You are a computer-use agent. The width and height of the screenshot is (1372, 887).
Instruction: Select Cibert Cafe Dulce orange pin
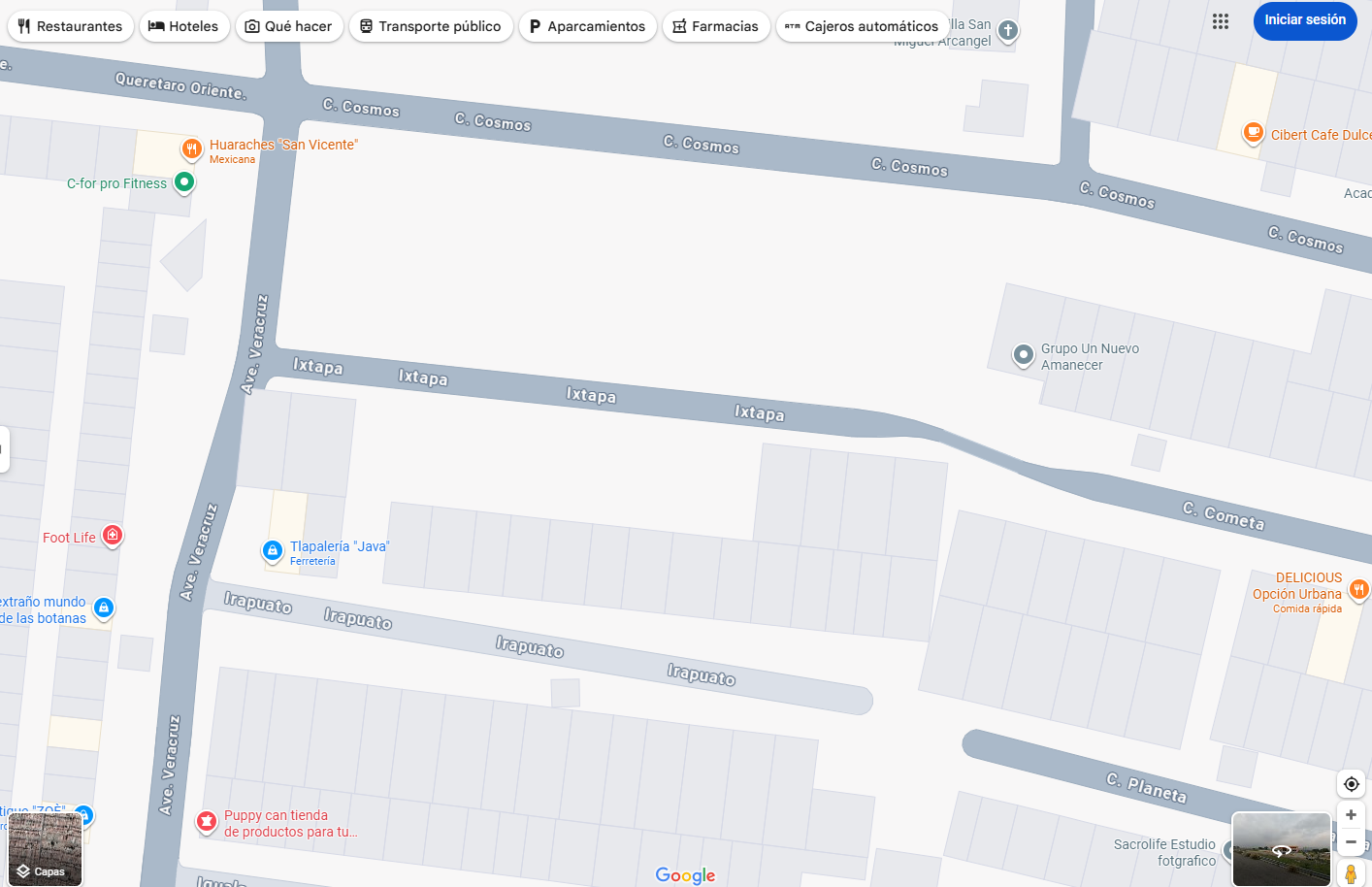(x=1254, y=133)
